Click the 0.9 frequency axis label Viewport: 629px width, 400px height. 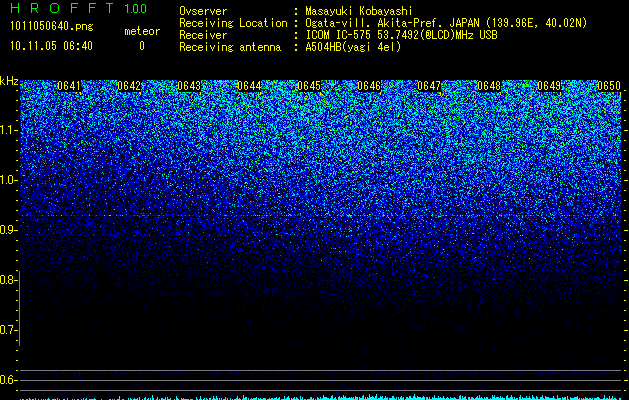(x=8, y=230)
